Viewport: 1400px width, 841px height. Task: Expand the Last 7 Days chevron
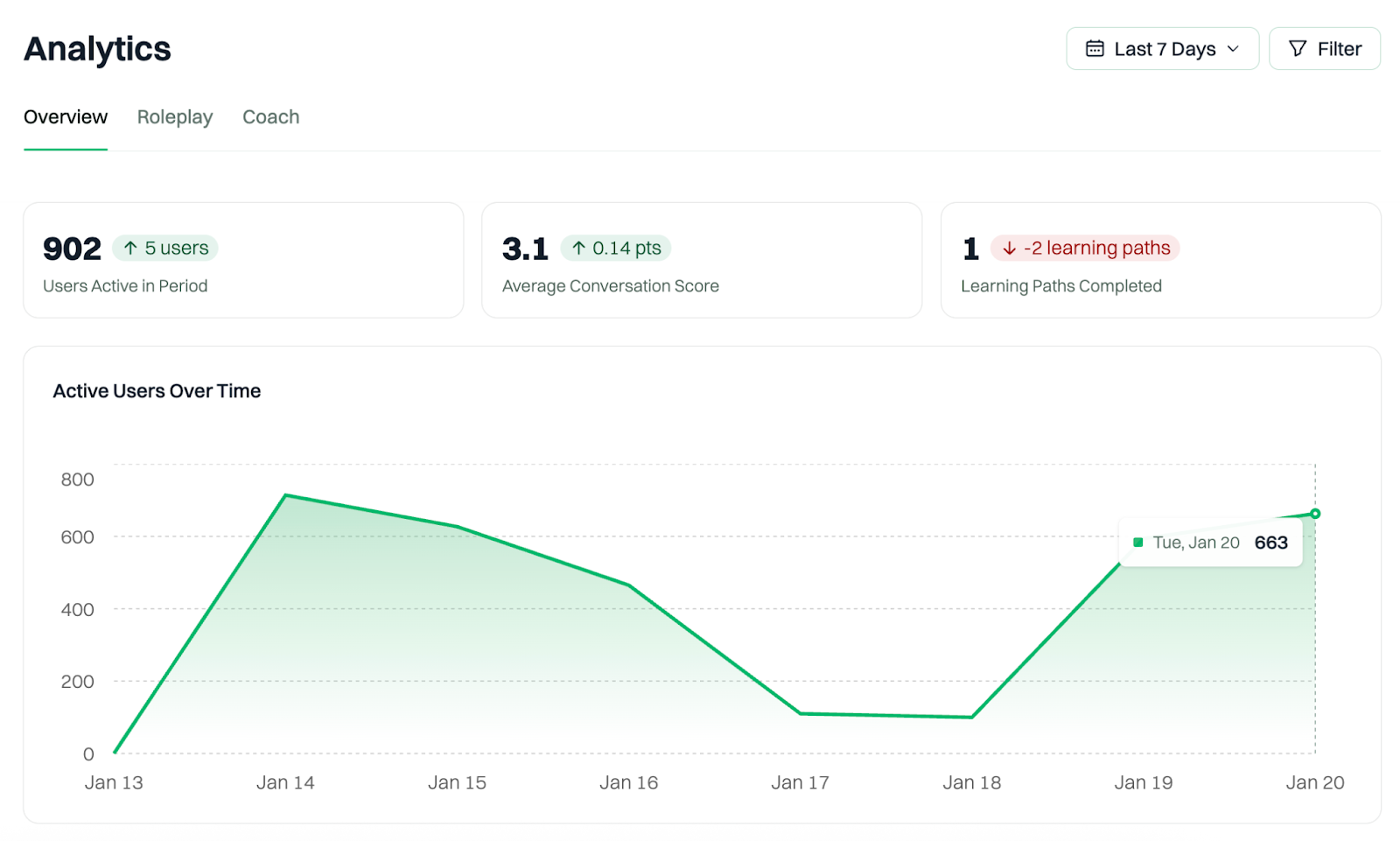[1233, 49]
